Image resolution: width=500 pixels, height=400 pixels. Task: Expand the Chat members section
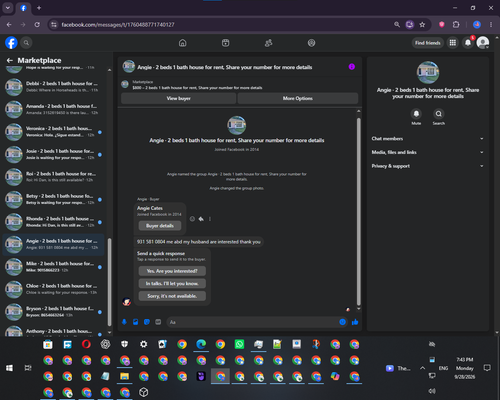[428, 139]
